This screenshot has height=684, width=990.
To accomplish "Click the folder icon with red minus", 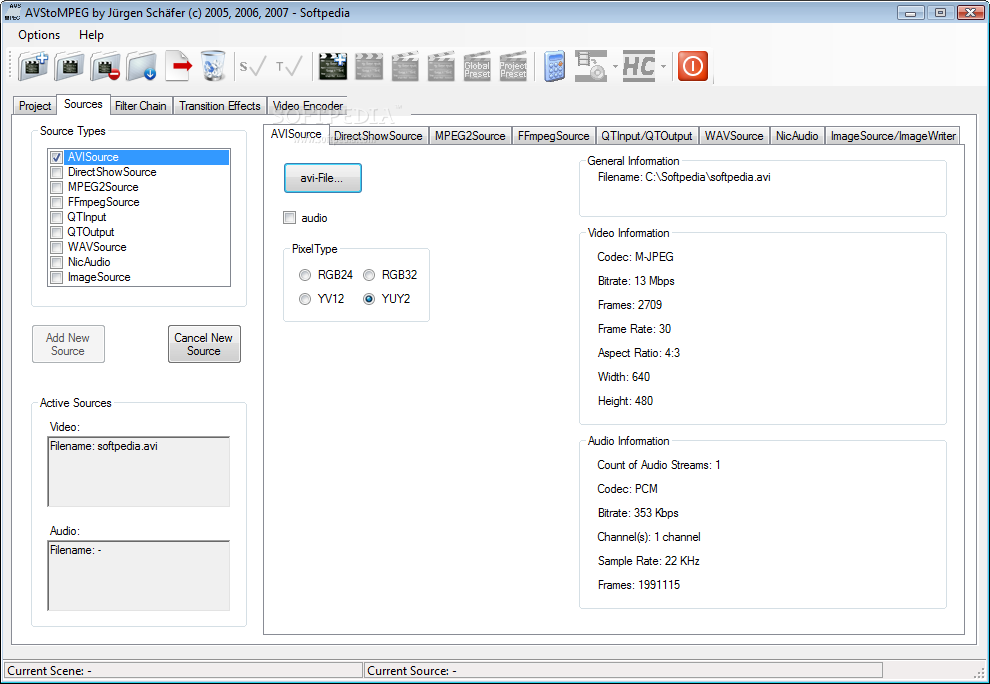I will (x=105, y=66).
